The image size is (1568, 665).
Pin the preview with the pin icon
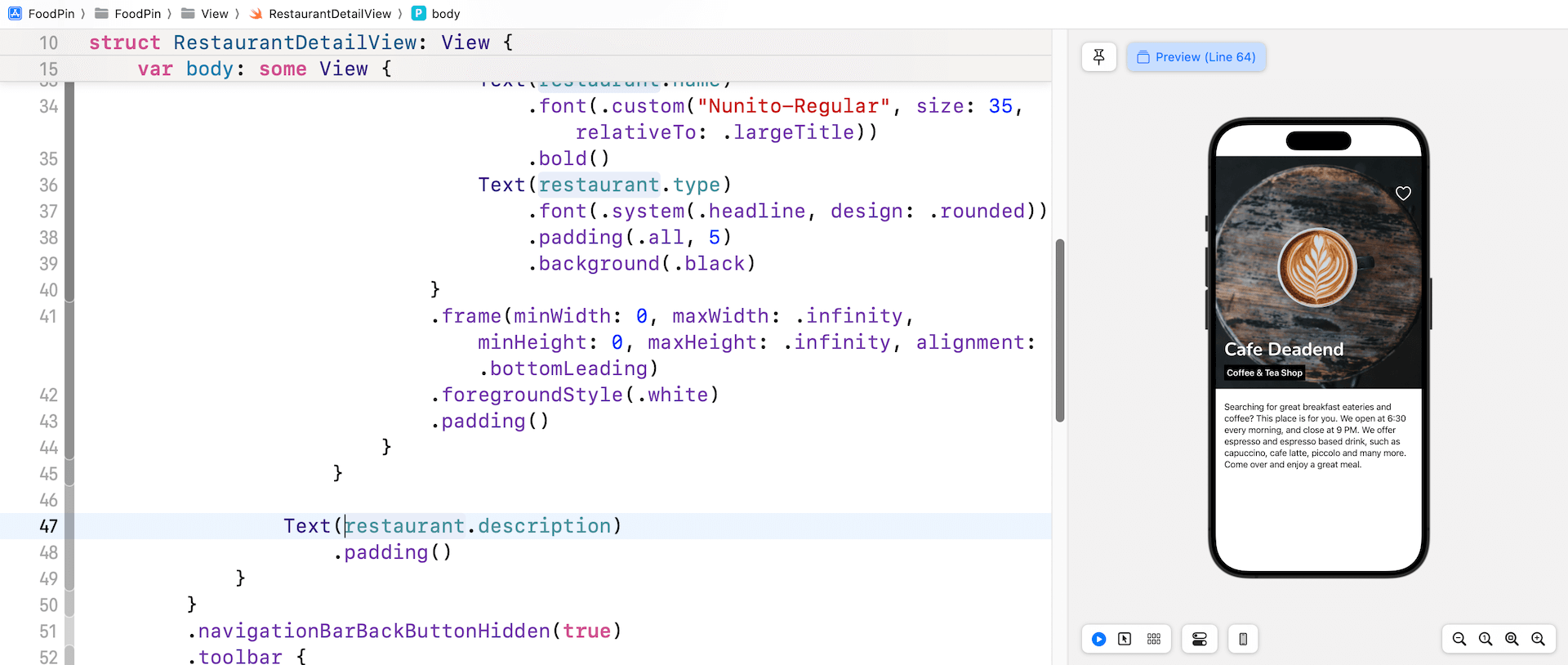pos(1098,57)
